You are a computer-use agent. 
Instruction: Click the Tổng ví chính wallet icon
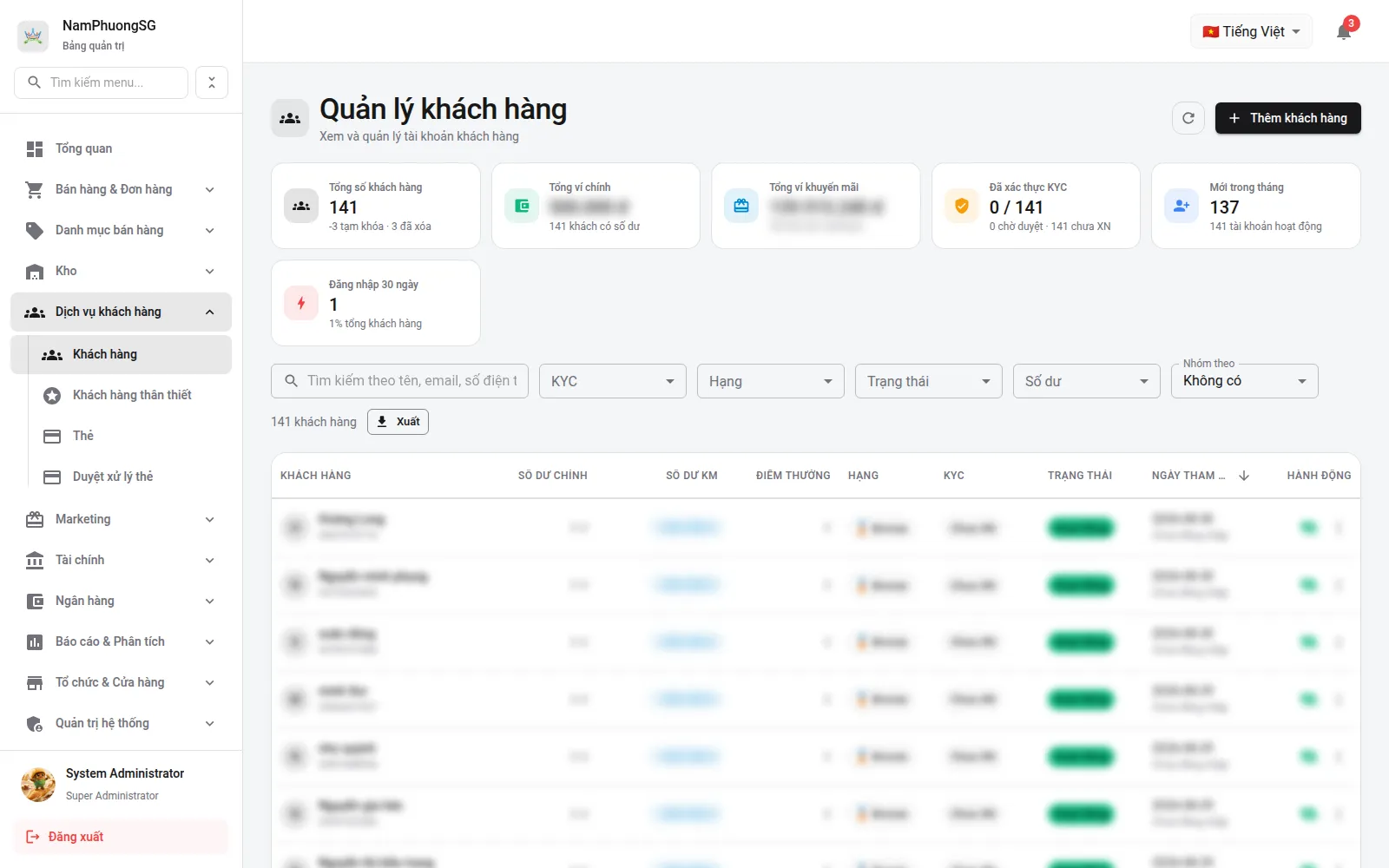coord(522,206)
